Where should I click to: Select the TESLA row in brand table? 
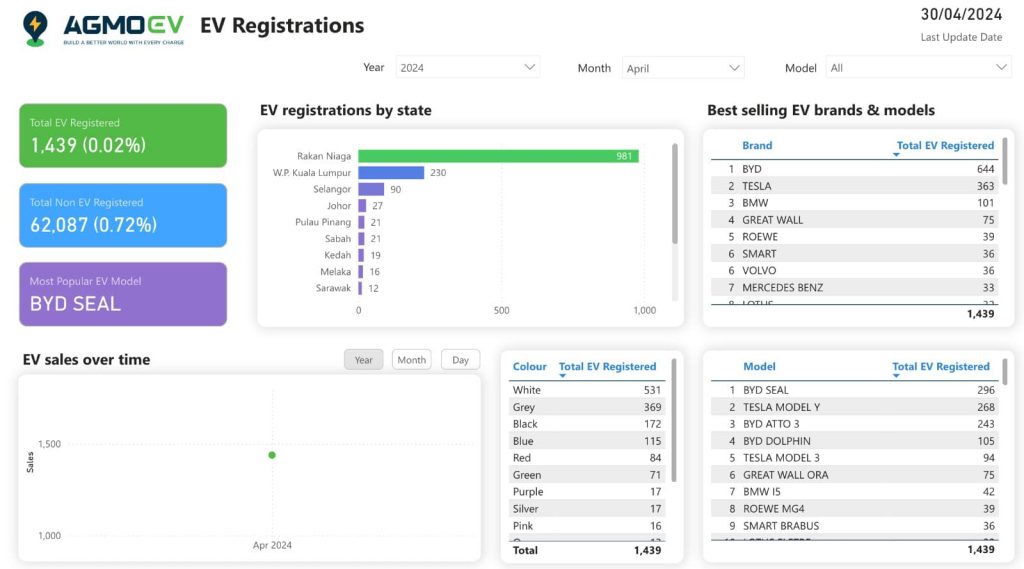click(x=757, y=186)
